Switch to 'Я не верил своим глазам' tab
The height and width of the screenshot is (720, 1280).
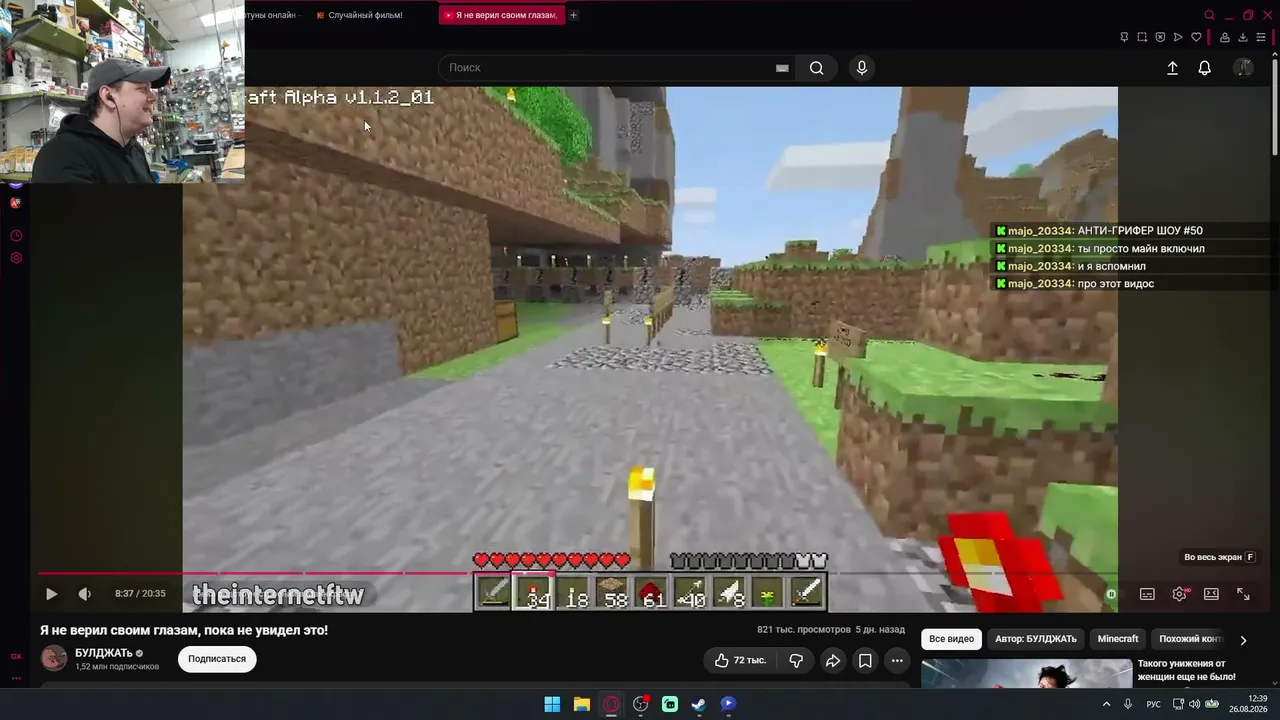(501, 15)
